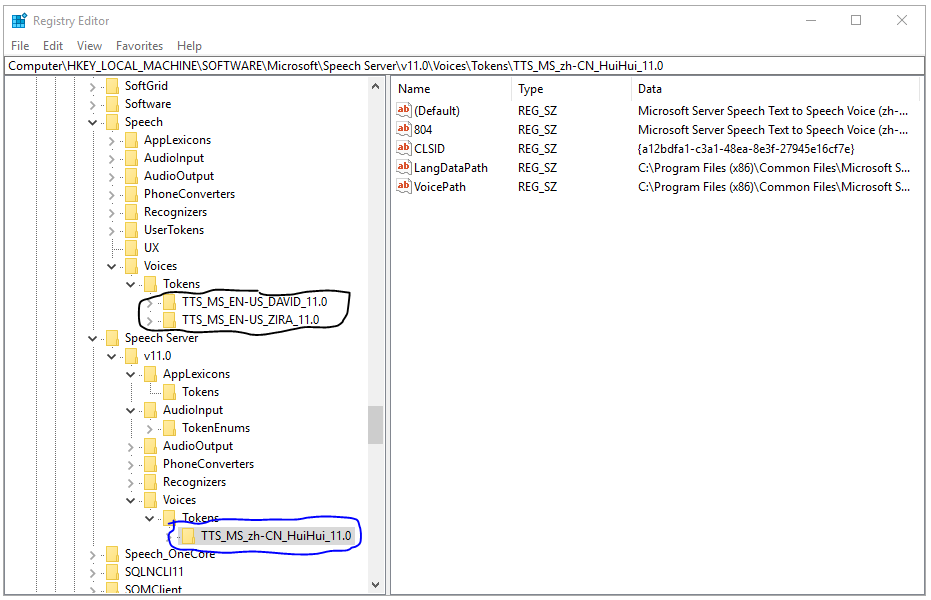Collapse the Speech key

click(92, 122)
